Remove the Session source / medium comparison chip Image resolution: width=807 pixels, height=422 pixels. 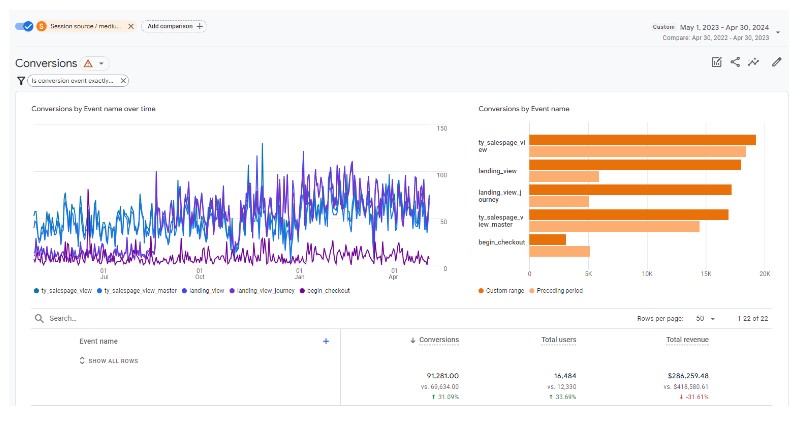131,26
